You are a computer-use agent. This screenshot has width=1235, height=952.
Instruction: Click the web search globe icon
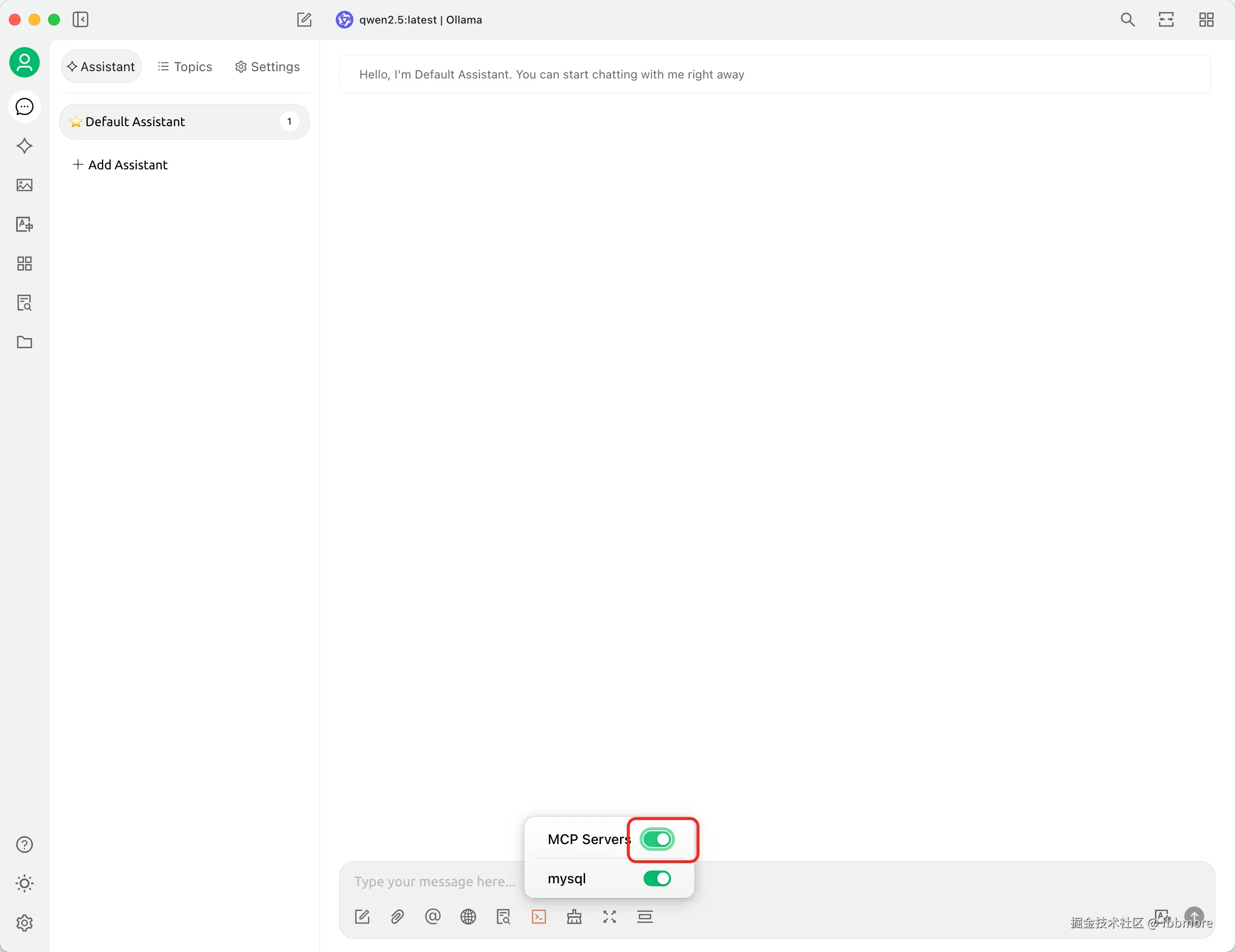468,916
